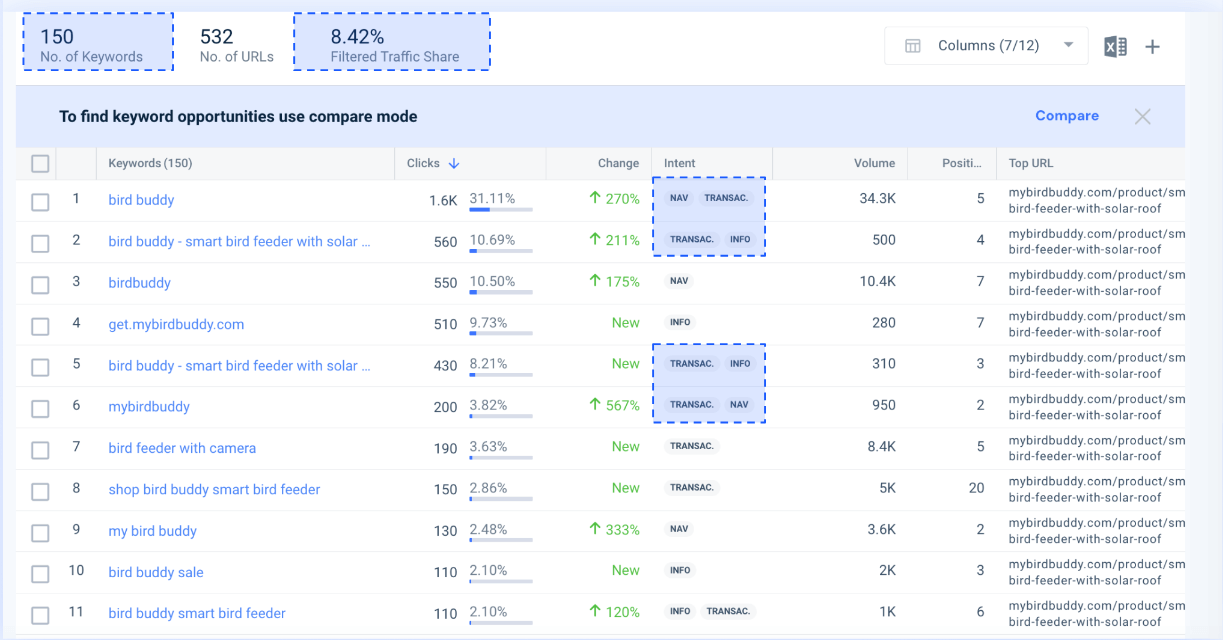
Task: Select the NAV intent badge on bird buddy row
Action: click(678, 197)
